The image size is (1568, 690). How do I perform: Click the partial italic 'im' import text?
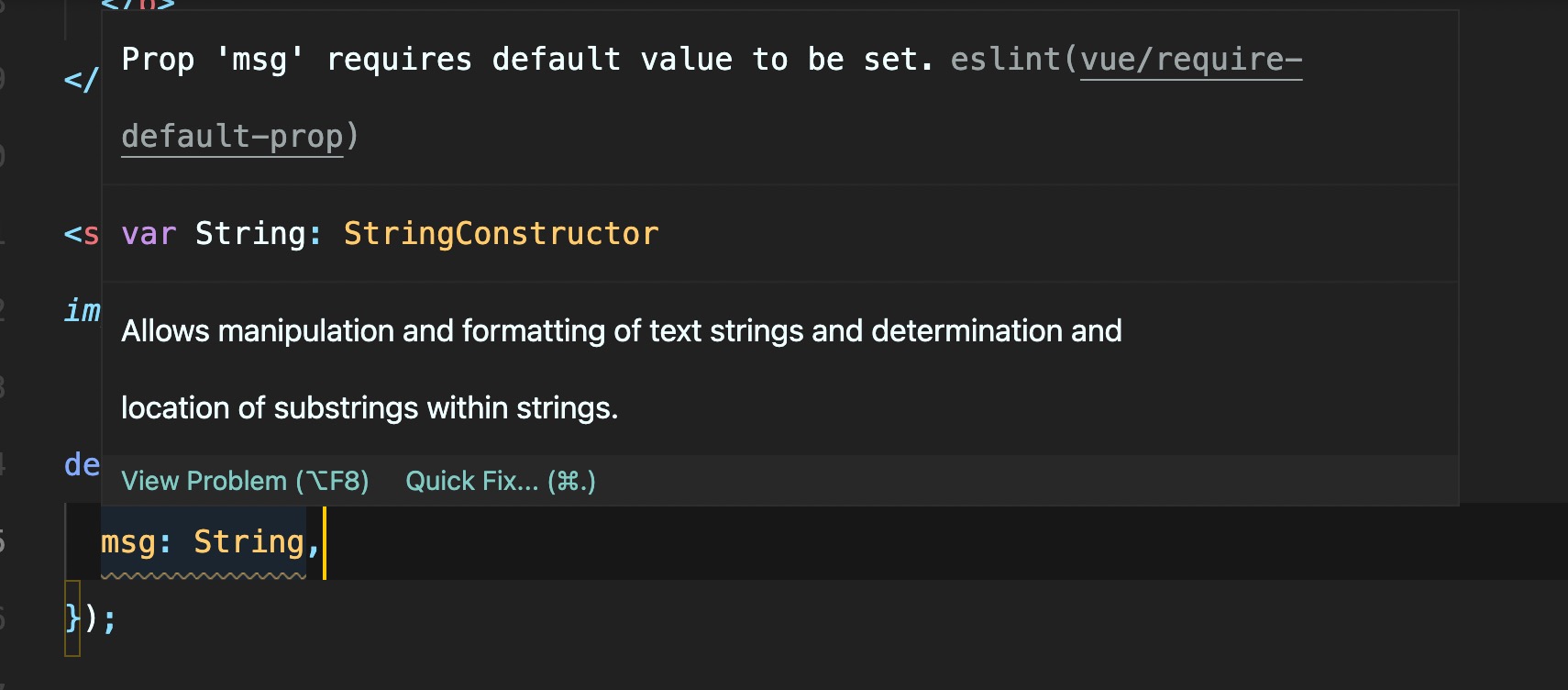click(x=82, y=311)
